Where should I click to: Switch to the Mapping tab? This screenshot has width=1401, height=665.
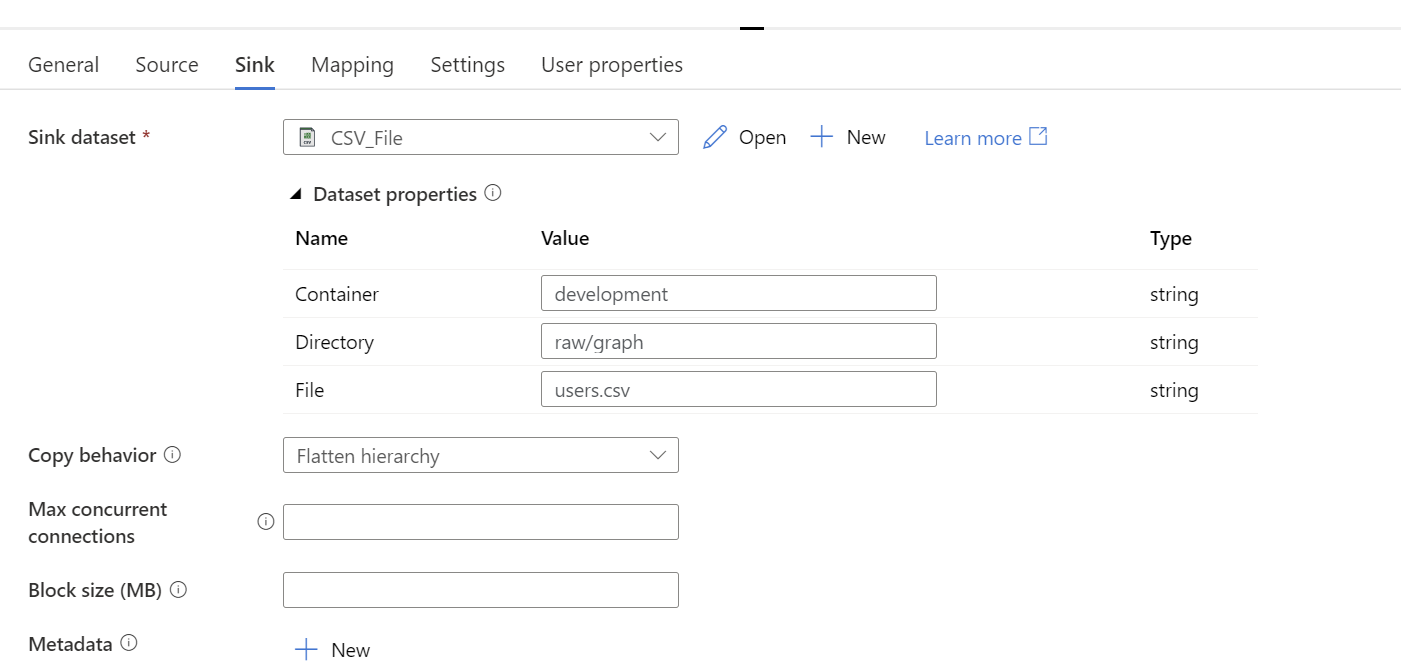coord(352,65)
